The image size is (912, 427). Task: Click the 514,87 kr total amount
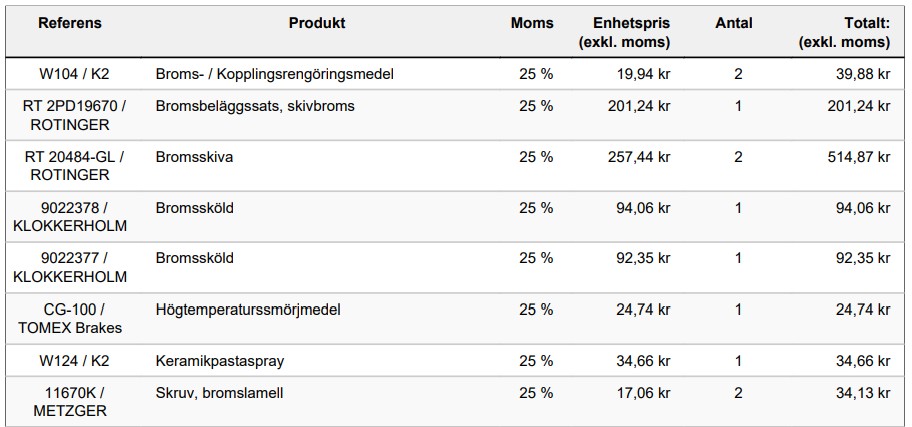[855, 157]
